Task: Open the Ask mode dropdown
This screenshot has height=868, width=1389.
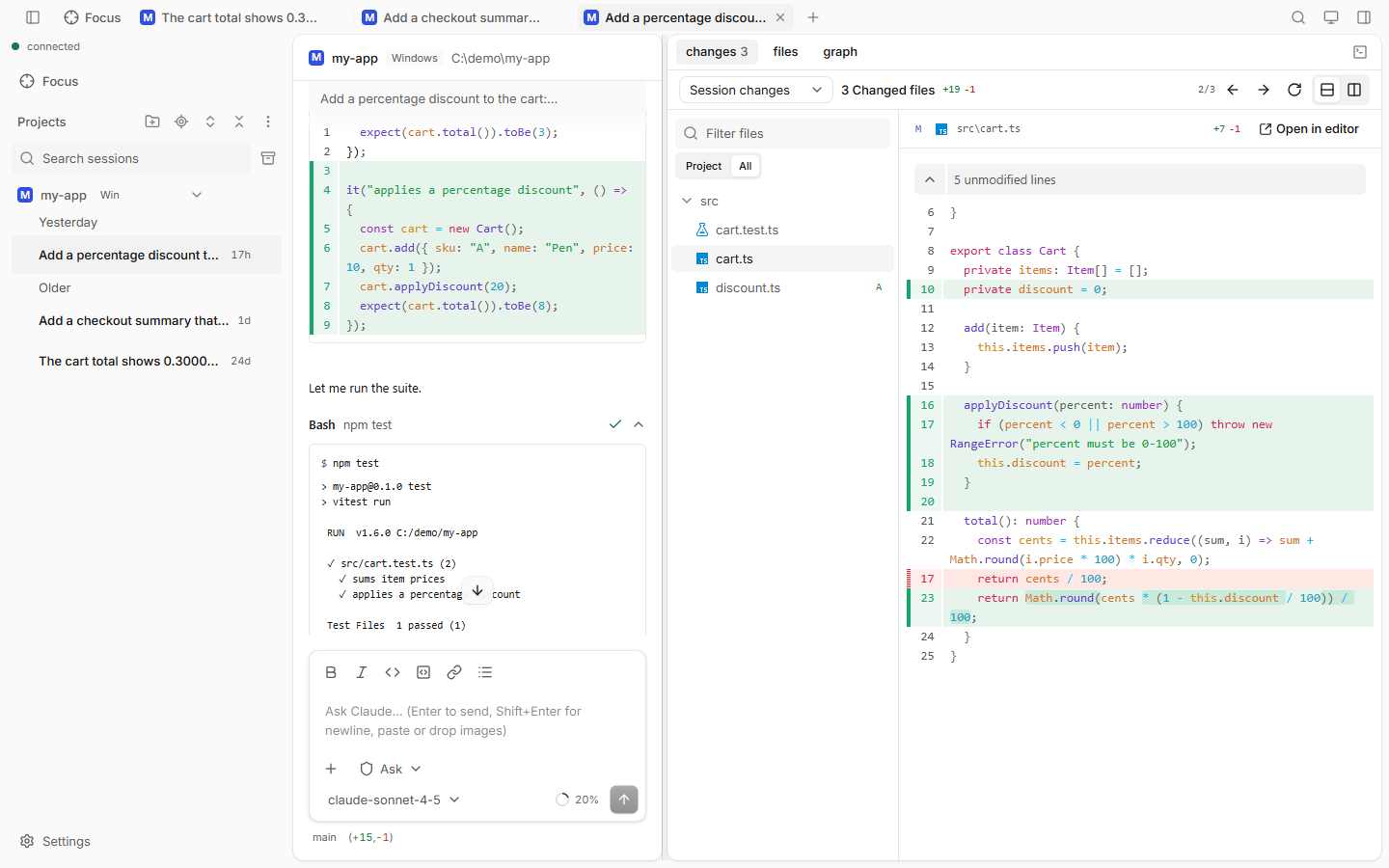Action: point(391,769)
